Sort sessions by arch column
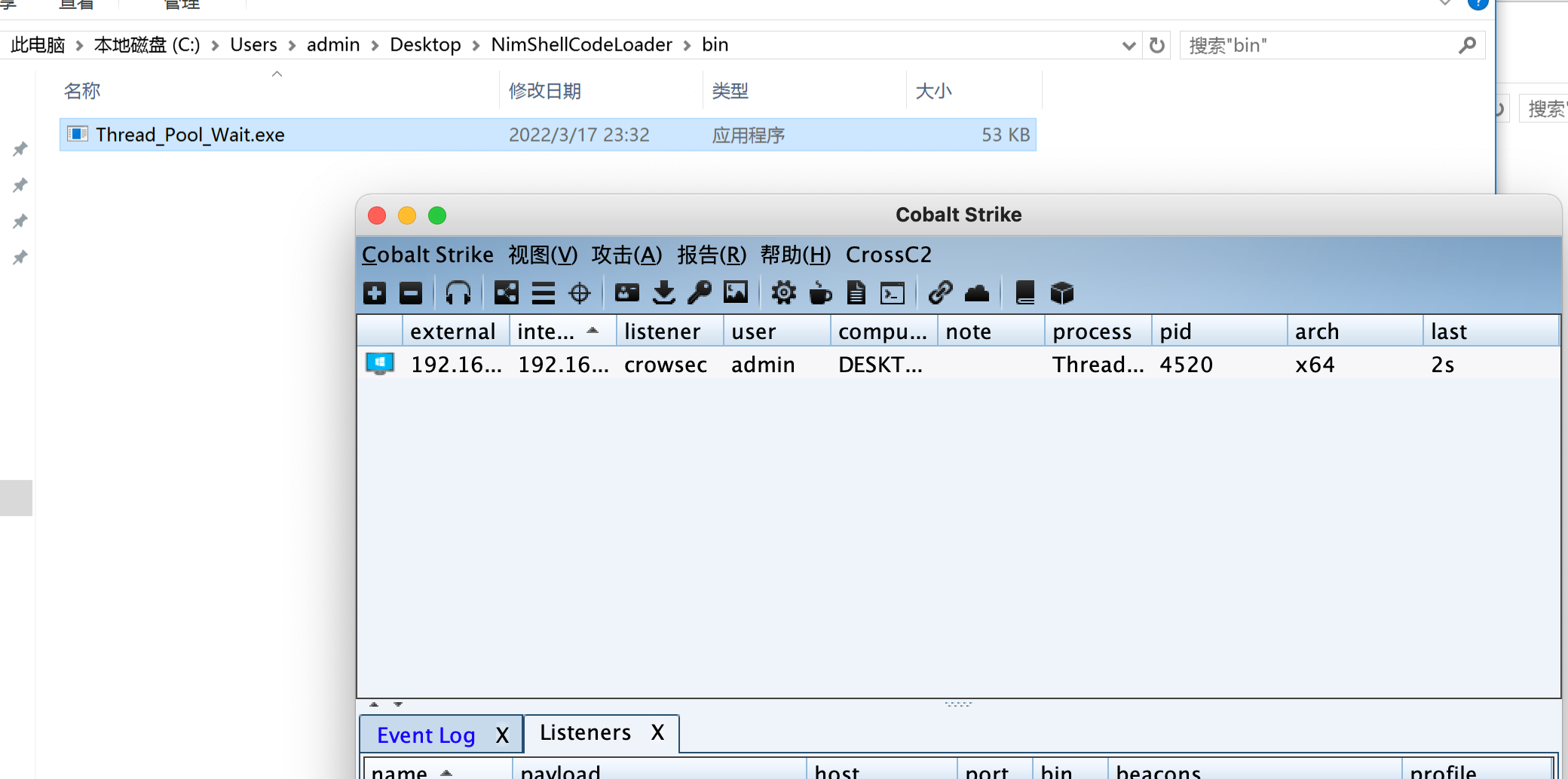This screenshot has width=1568, height=779. tap(1355, 331)
